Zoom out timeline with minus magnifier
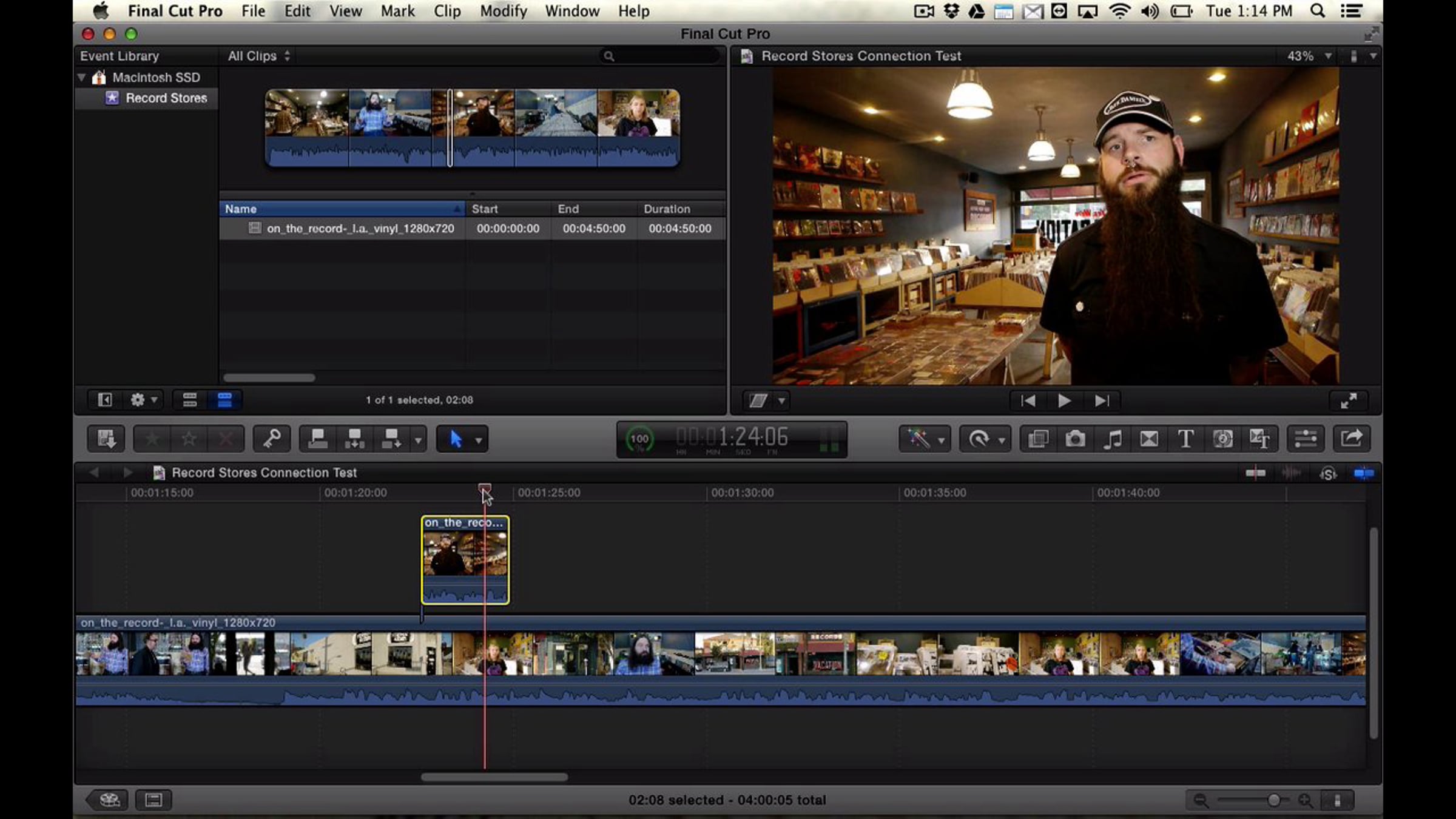The width and height of the screenshot is (1456, 819). coord(1200,800)
